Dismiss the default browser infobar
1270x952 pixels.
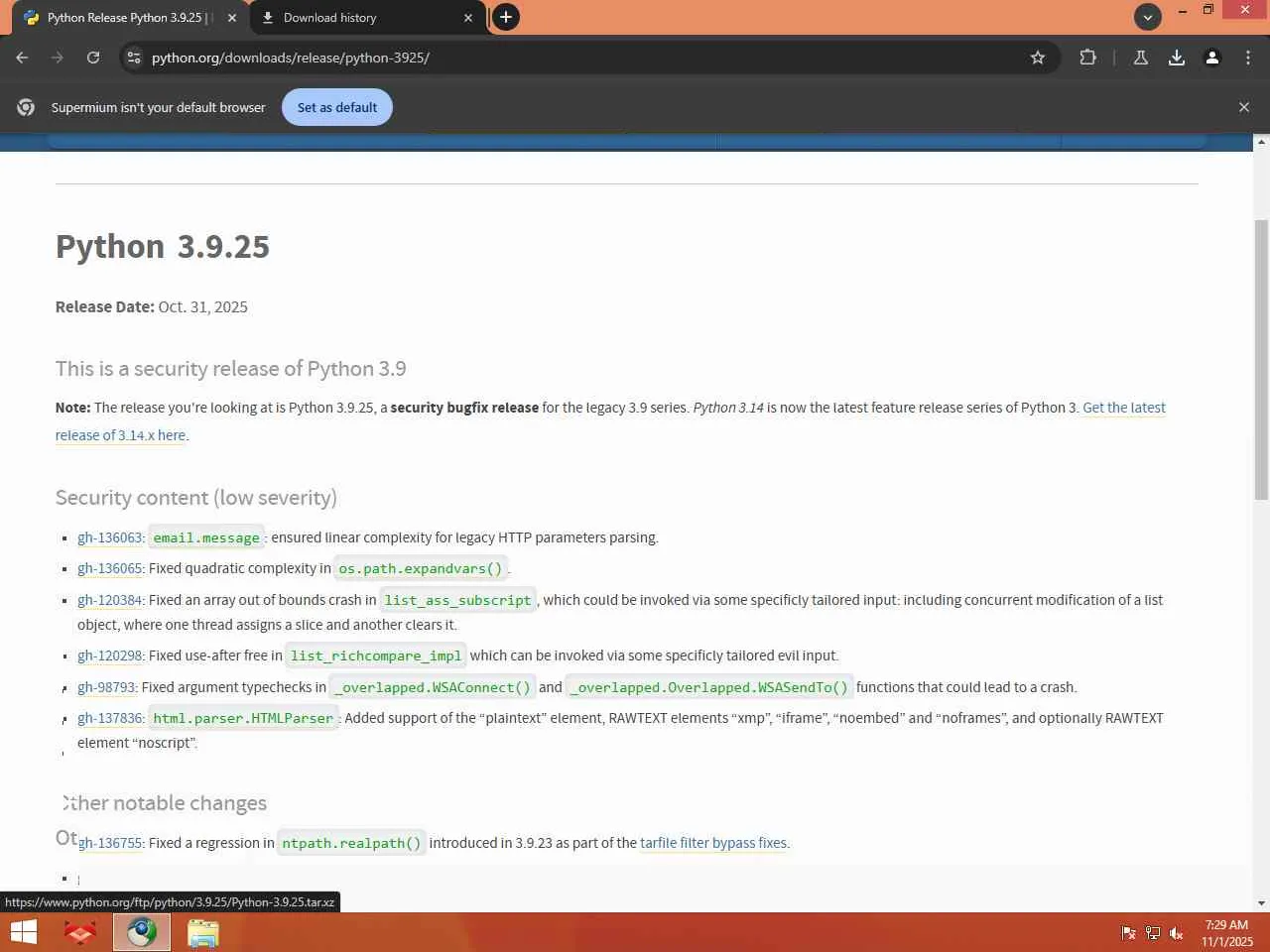point(1244,107)
